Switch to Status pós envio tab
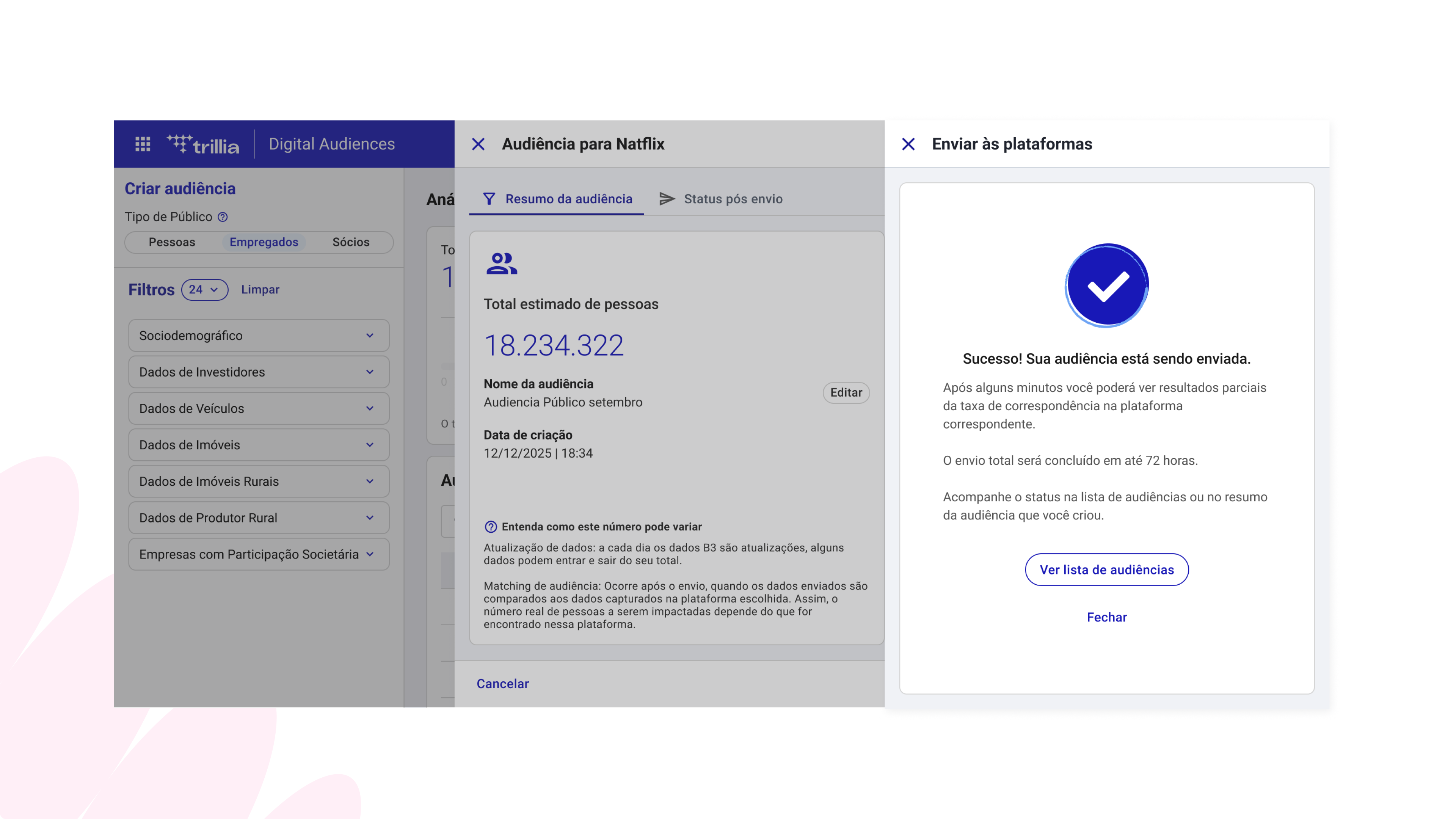Viewport: 1456px width, 819px height. (x=721, y=199)
